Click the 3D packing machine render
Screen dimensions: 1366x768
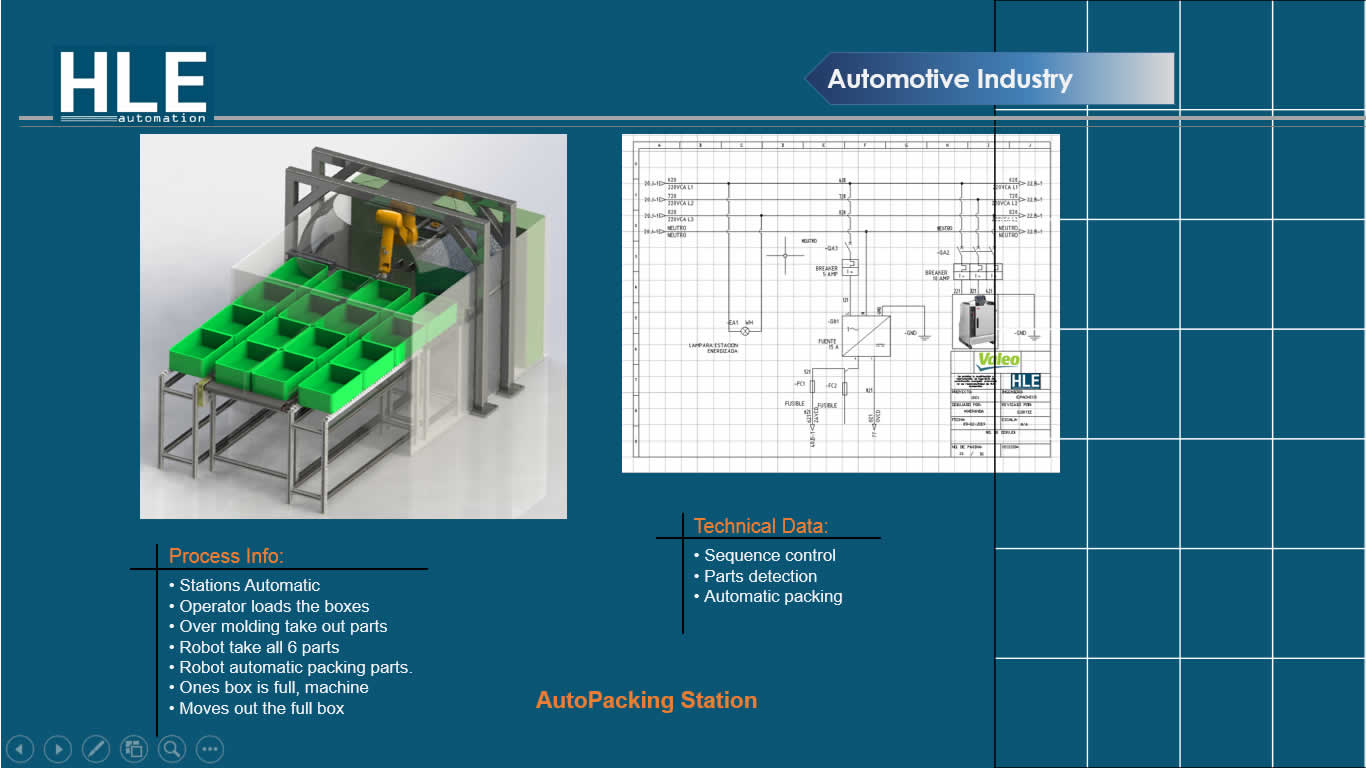point(353,326)
